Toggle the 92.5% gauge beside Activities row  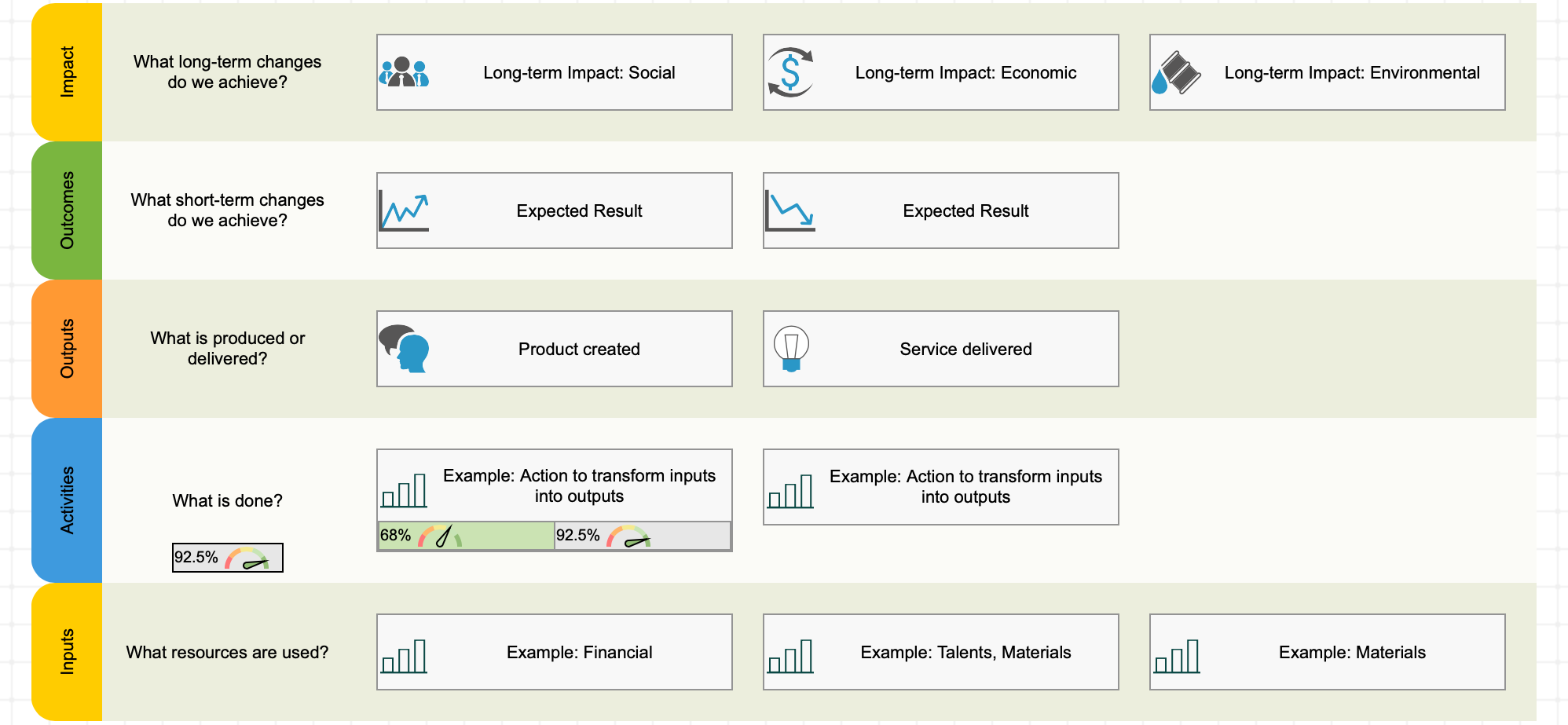click(x=227, y=557)
